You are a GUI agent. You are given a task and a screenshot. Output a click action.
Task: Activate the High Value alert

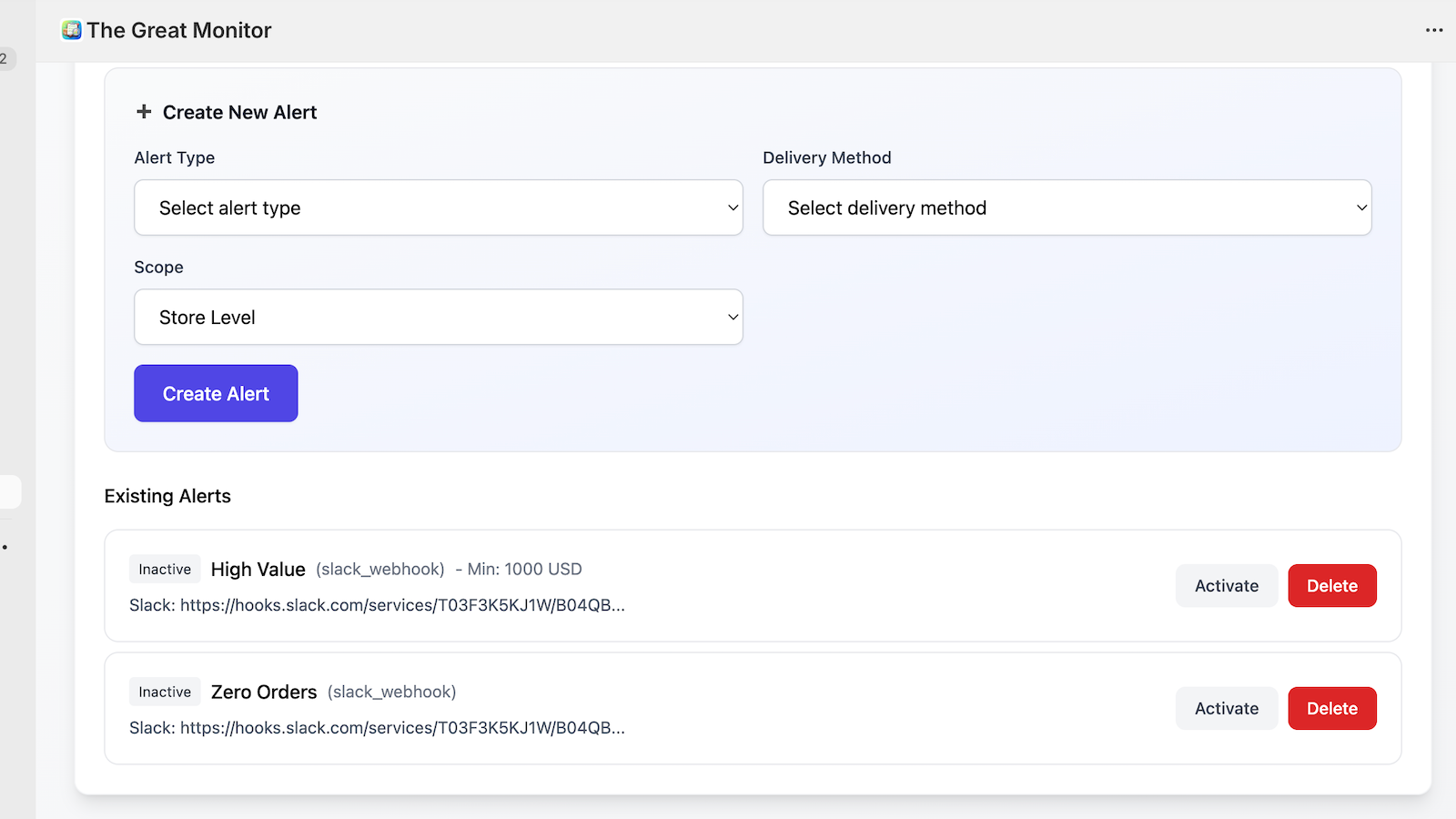point(1226,586)
